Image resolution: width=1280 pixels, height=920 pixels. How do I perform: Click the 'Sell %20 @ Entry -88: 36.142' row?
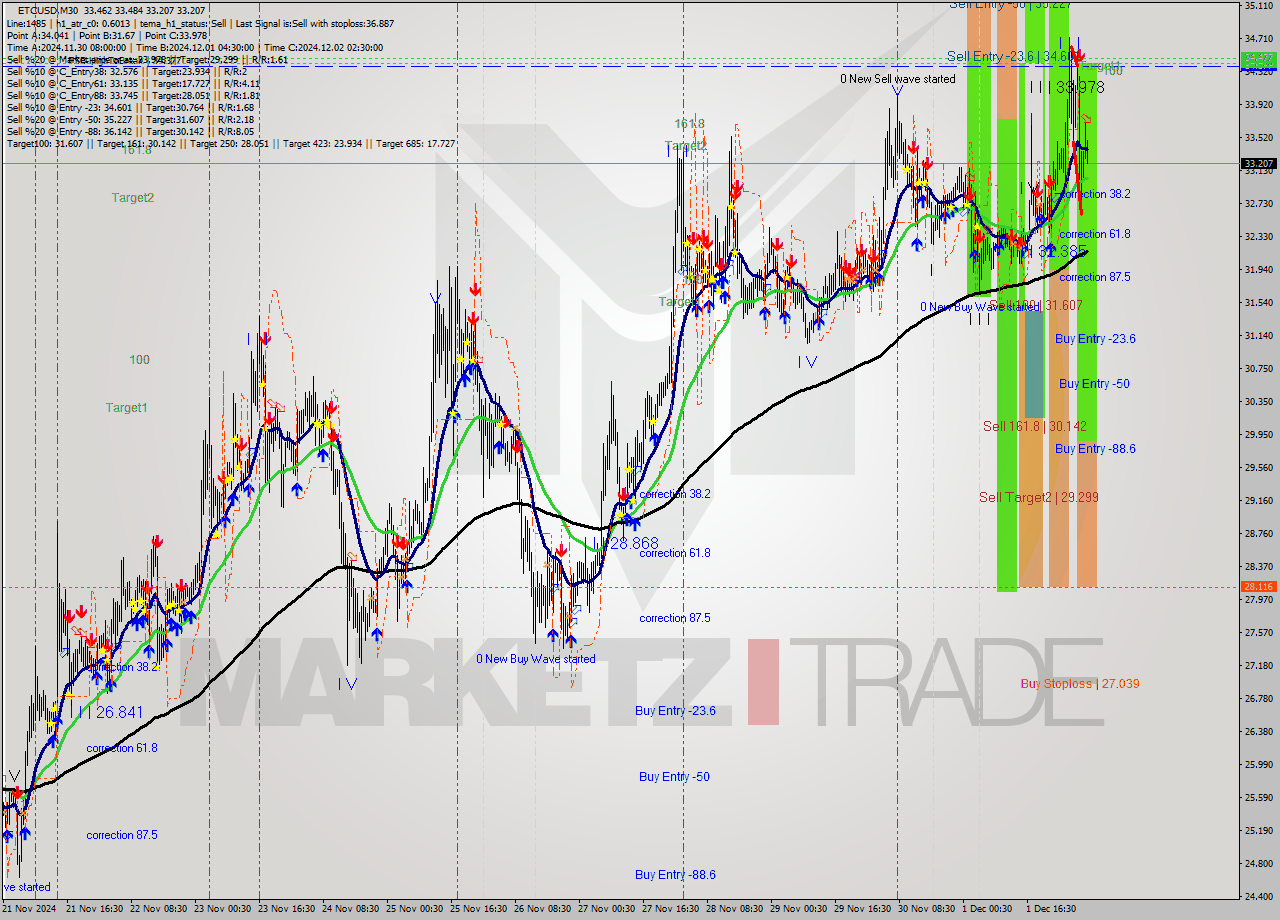pyautogui.click(x=130, y=131)
